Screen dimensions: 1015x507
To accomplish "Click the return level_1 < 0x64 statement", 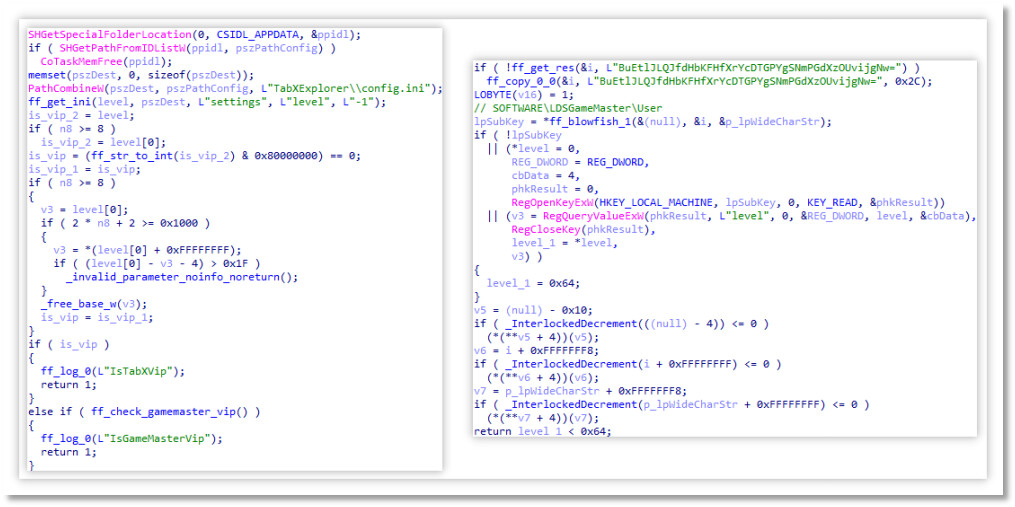I will tap(539, 432).
